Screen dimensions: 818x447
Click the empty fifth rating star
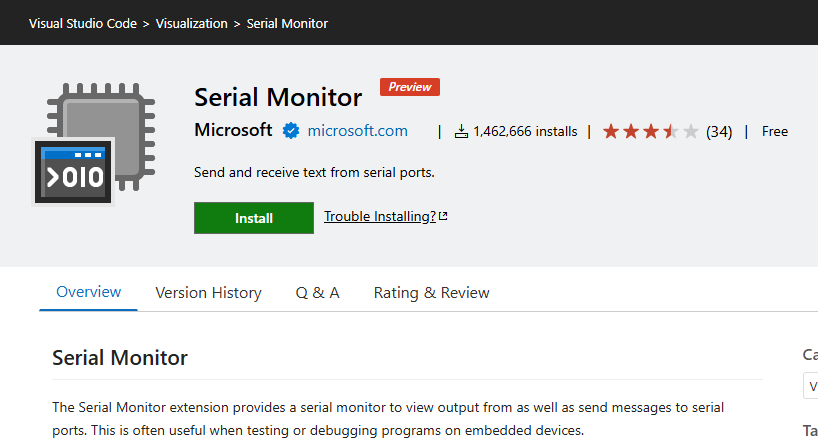point(690,131)
